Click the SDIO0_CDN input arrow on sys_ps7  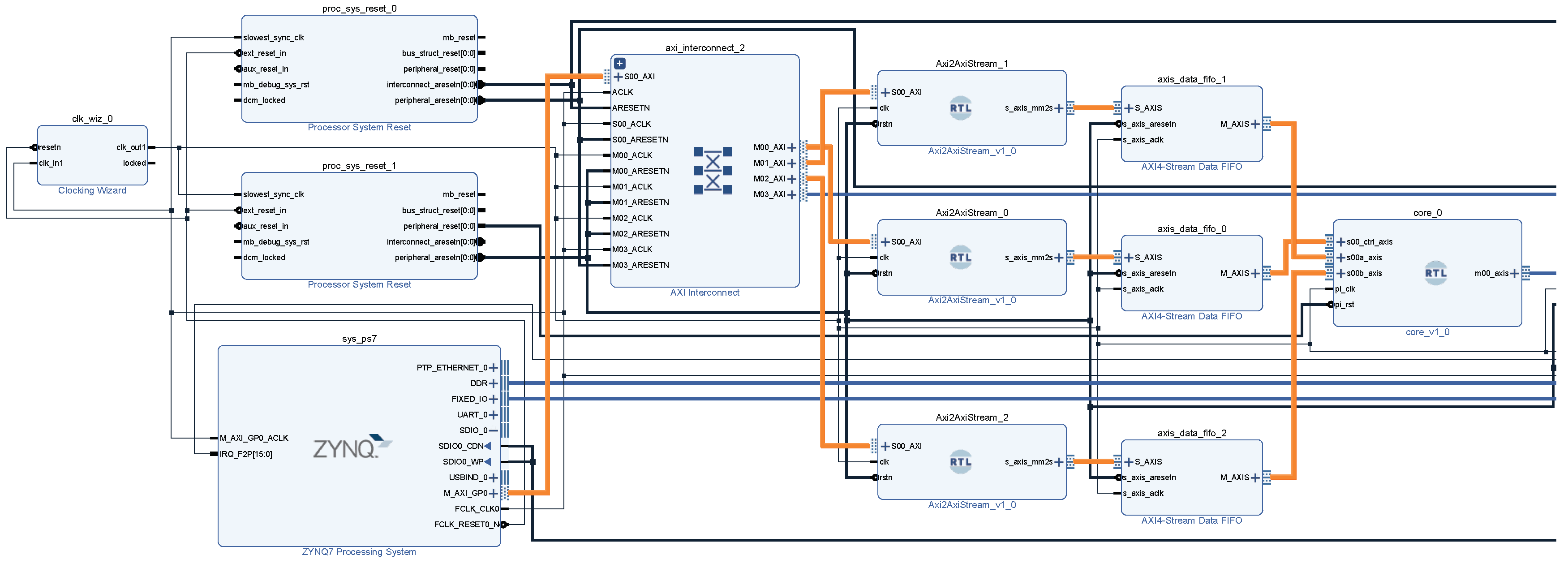click(x=488, y=446)
